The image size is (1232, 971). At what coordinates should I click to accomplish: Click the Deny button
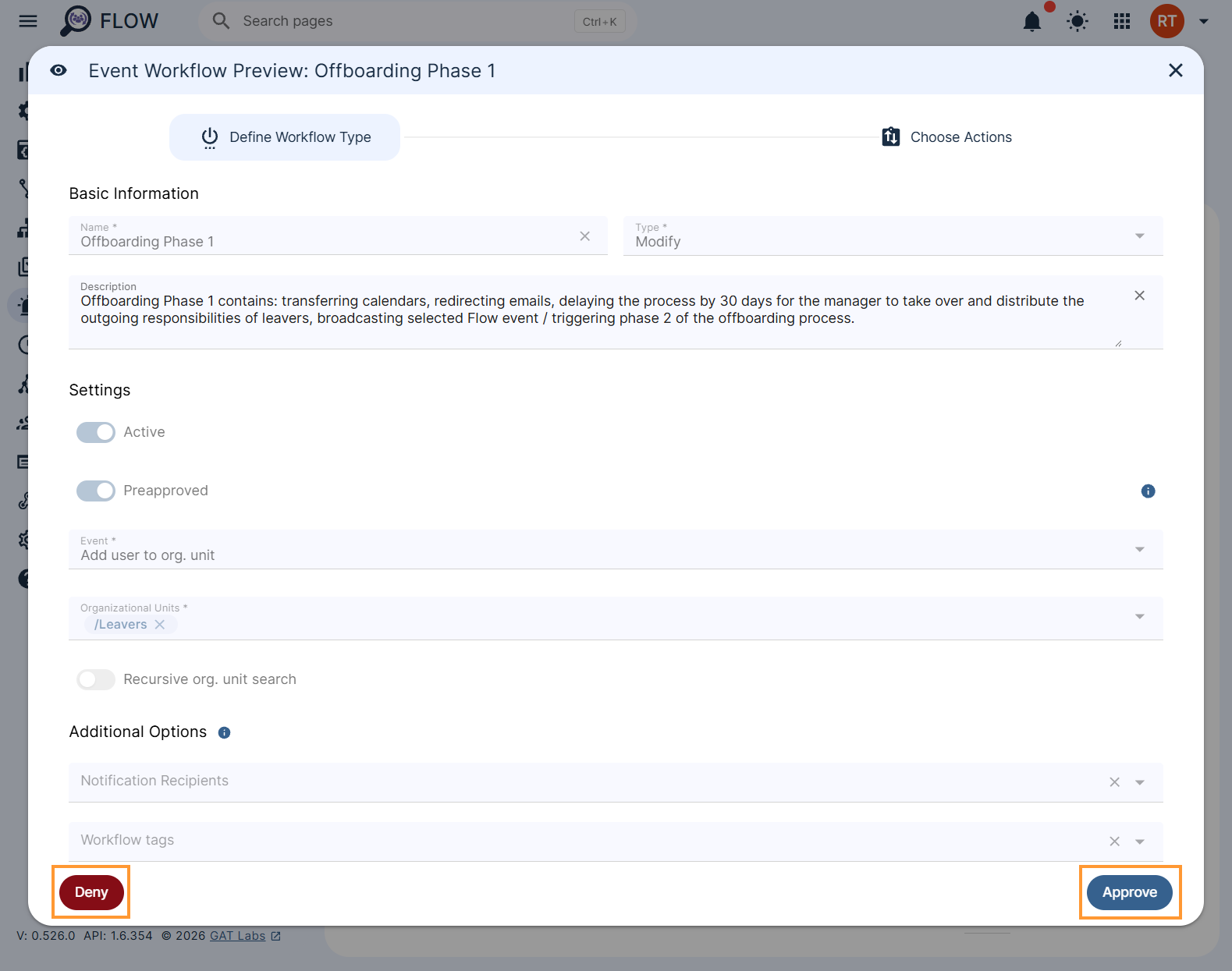(x=91, y=892)
